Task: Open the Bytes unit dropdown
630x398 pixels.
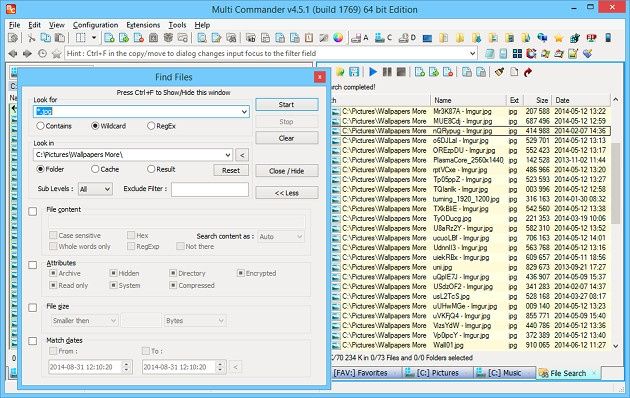Action: click(195, 320)
